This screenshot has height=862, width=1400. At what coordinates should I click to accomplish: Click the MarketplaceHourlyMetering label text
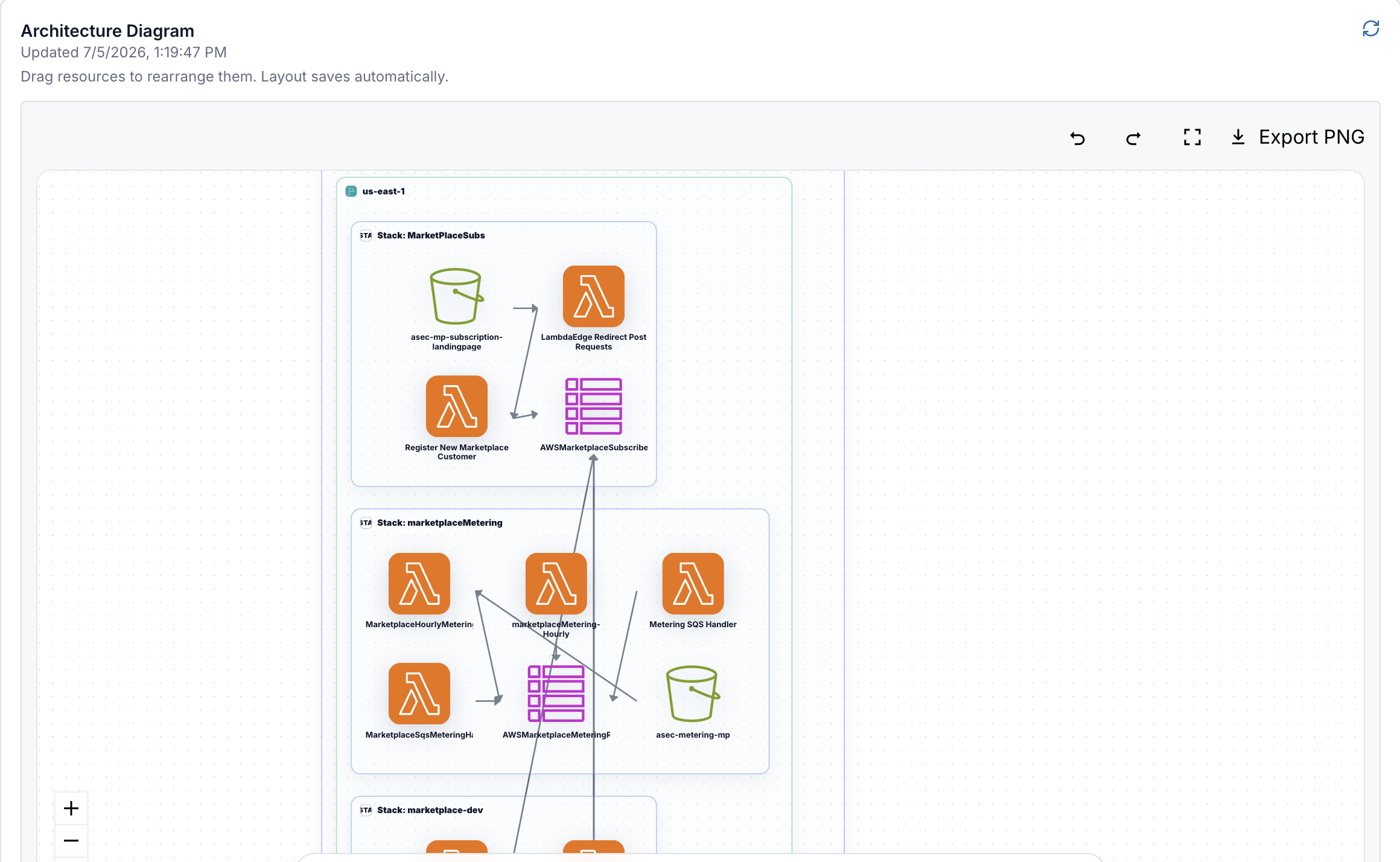click(419, 625)
